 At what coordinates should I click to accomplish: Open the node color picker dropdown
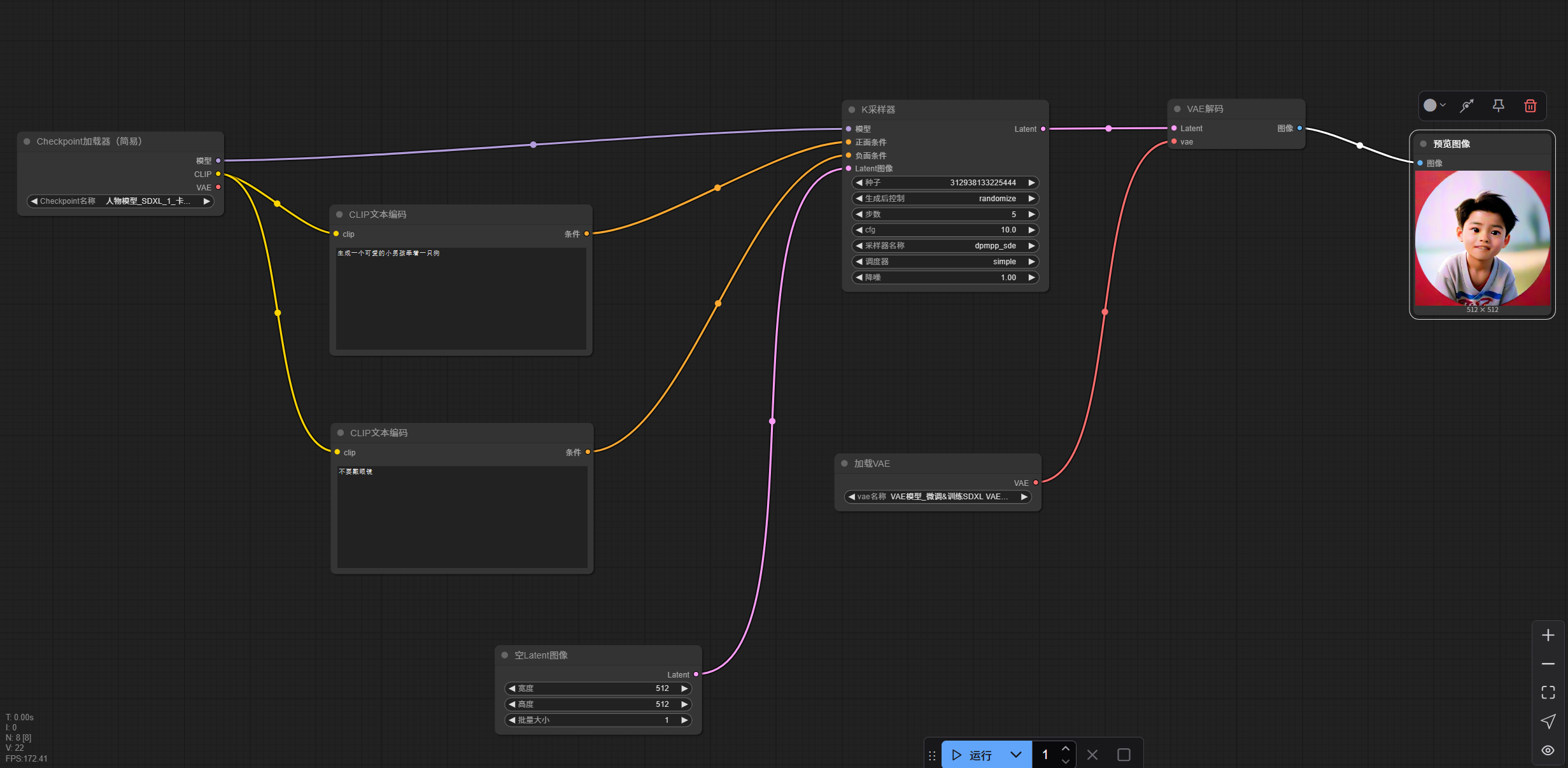pyautogui.click(x=1434, y=106)
